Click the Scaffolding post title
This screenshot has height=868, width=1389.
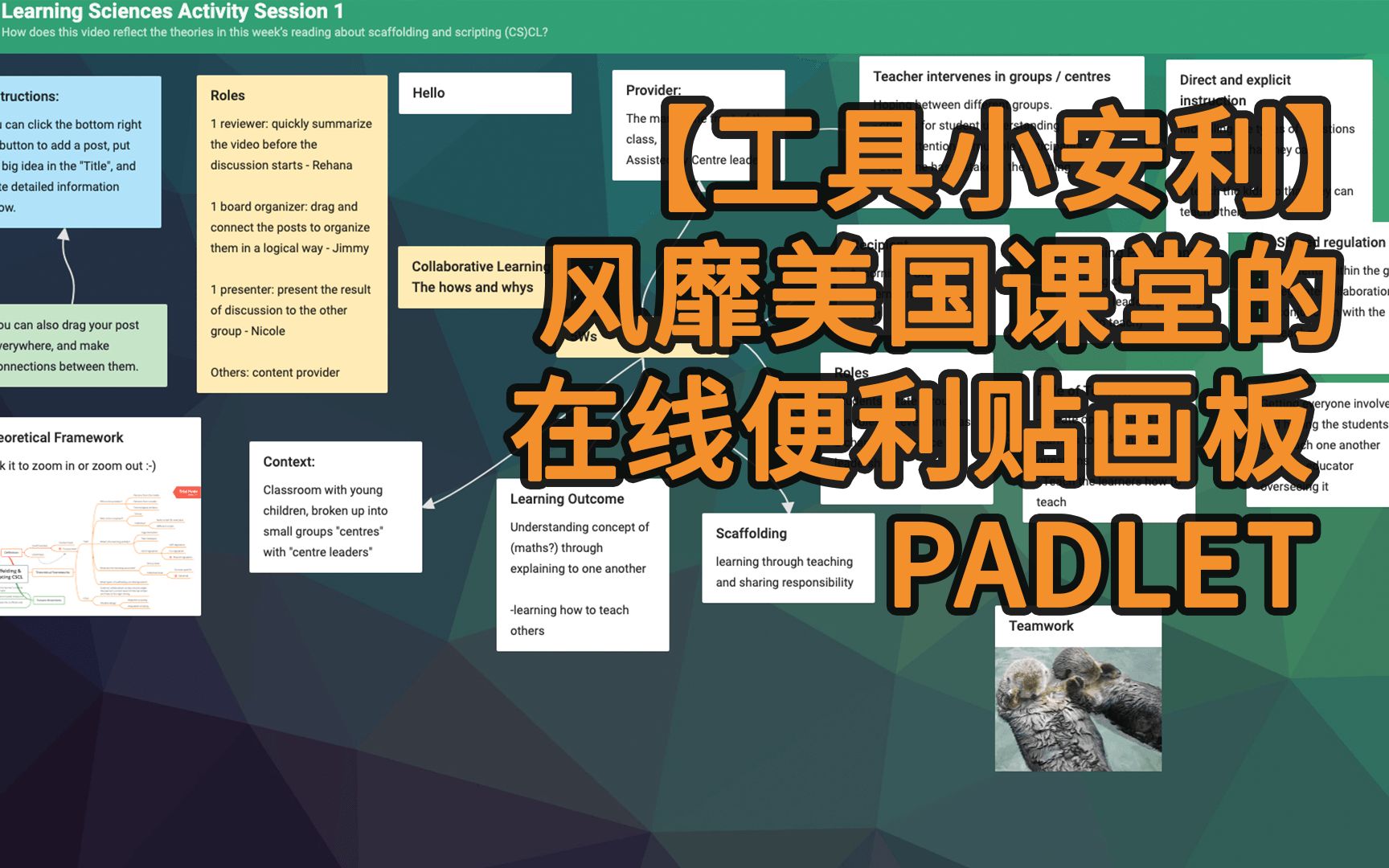[751, 533]
